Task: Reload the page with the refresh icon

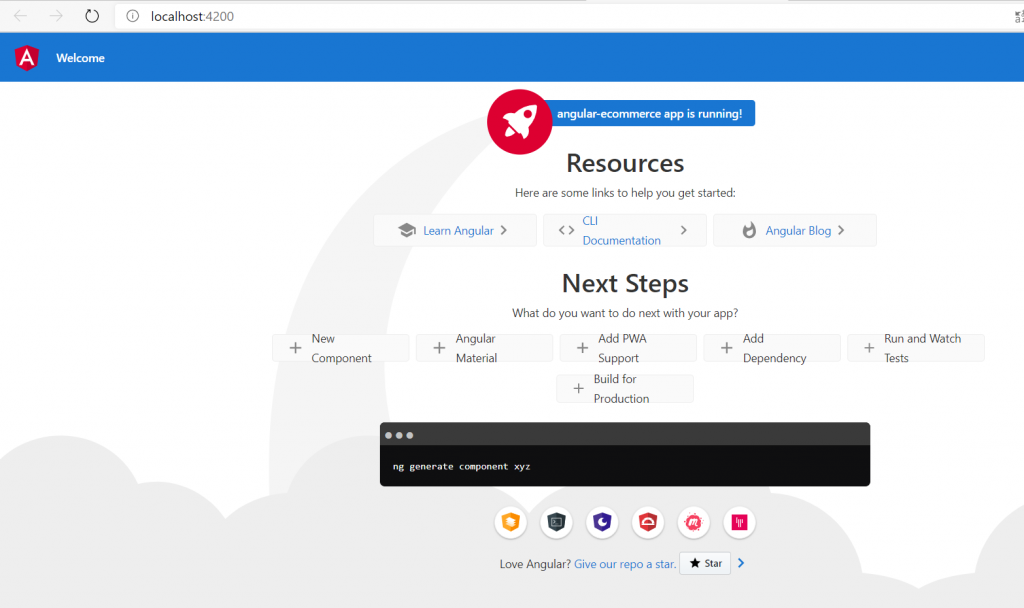Action: pos(92,16)
